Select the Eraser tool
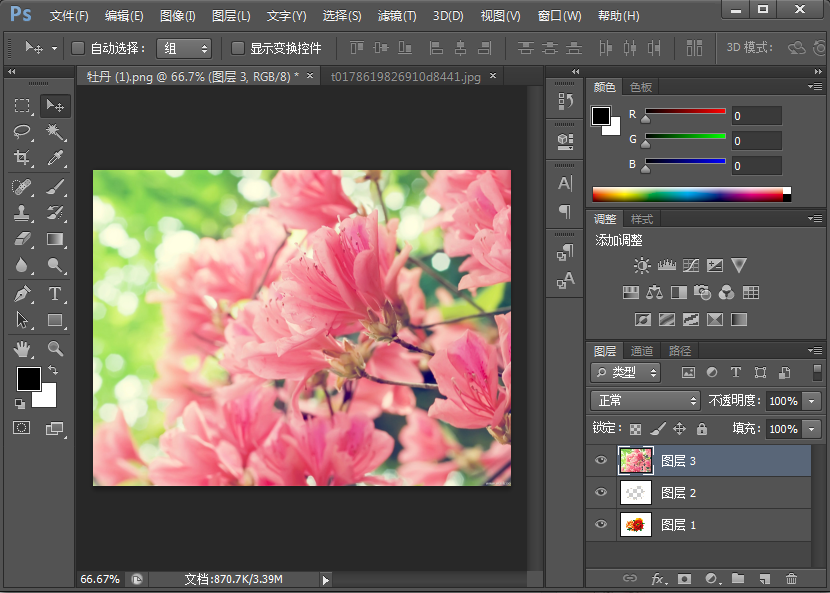 pos(22,239)
